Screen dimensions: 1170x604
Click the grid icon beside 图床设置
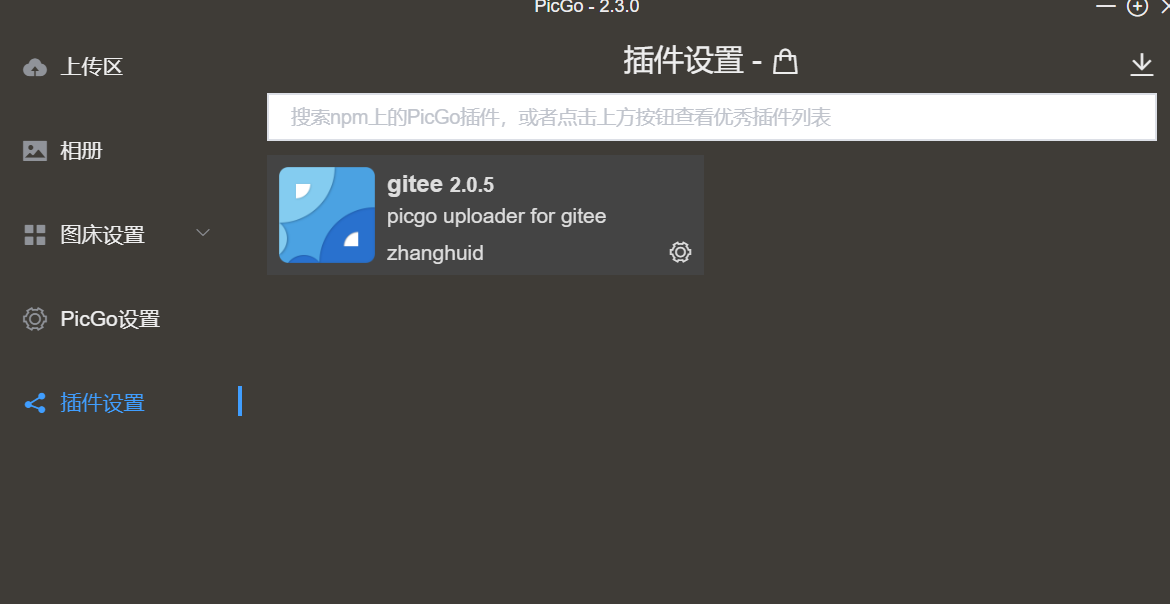coord(34,235)
